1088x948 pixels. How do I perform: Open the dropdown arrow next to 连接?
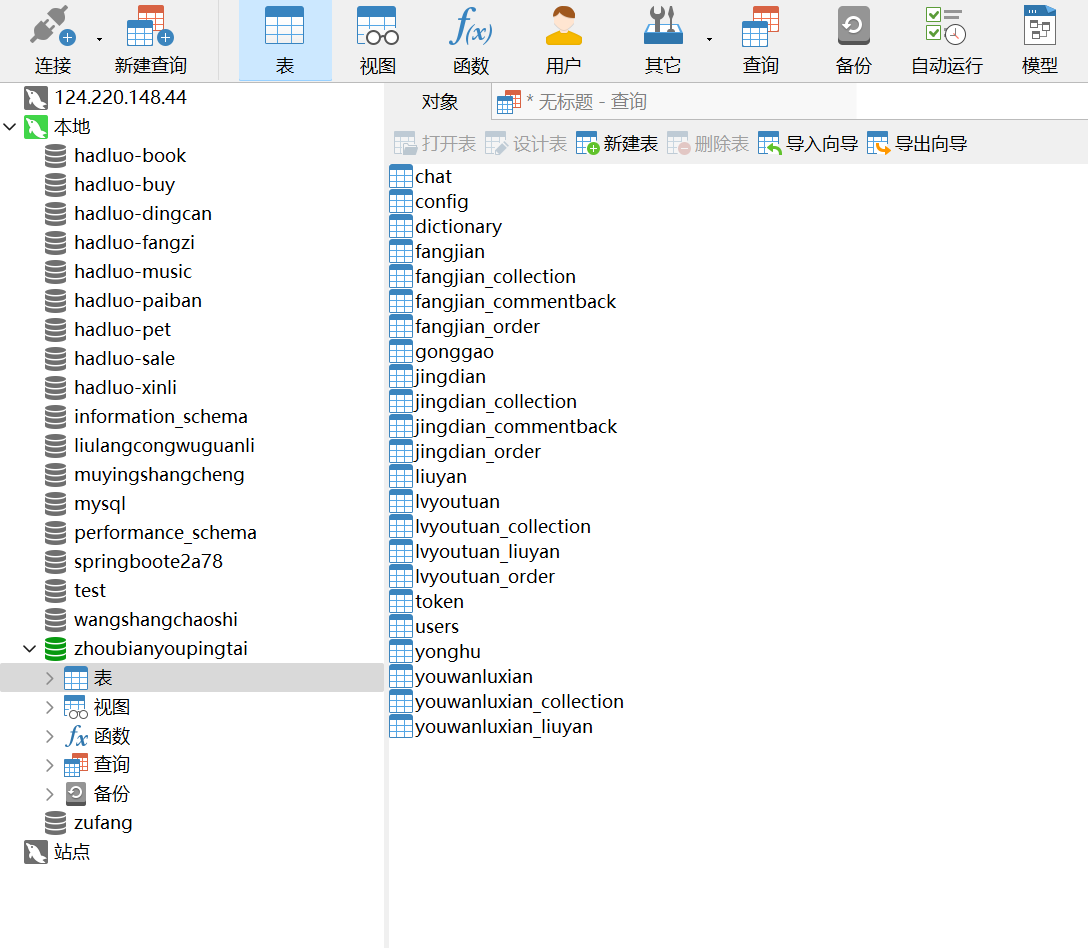point(99,40)
